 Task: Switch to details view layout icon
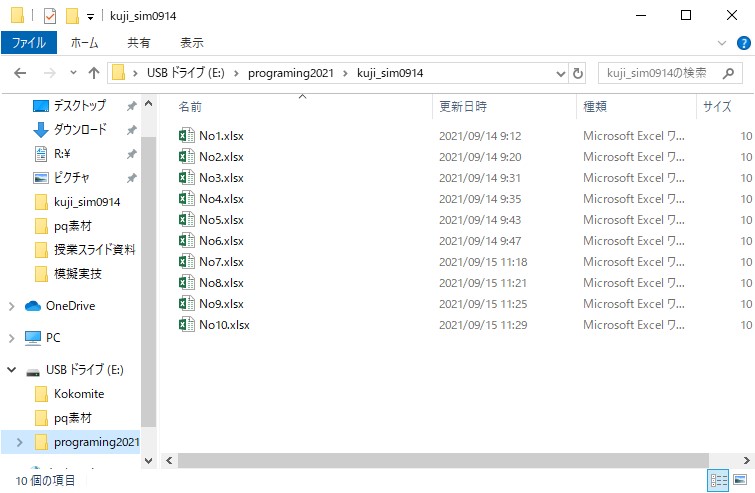718,480
